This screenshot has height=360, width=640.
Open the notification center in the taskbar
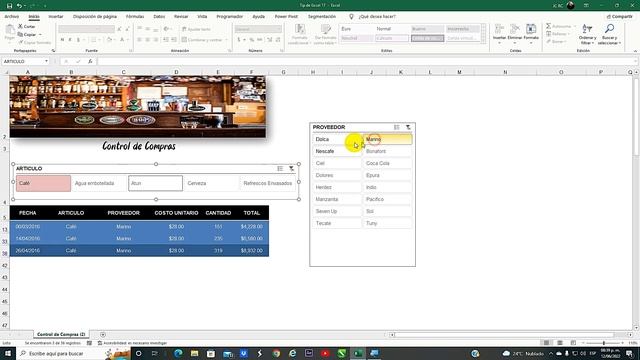click(630, 353)
